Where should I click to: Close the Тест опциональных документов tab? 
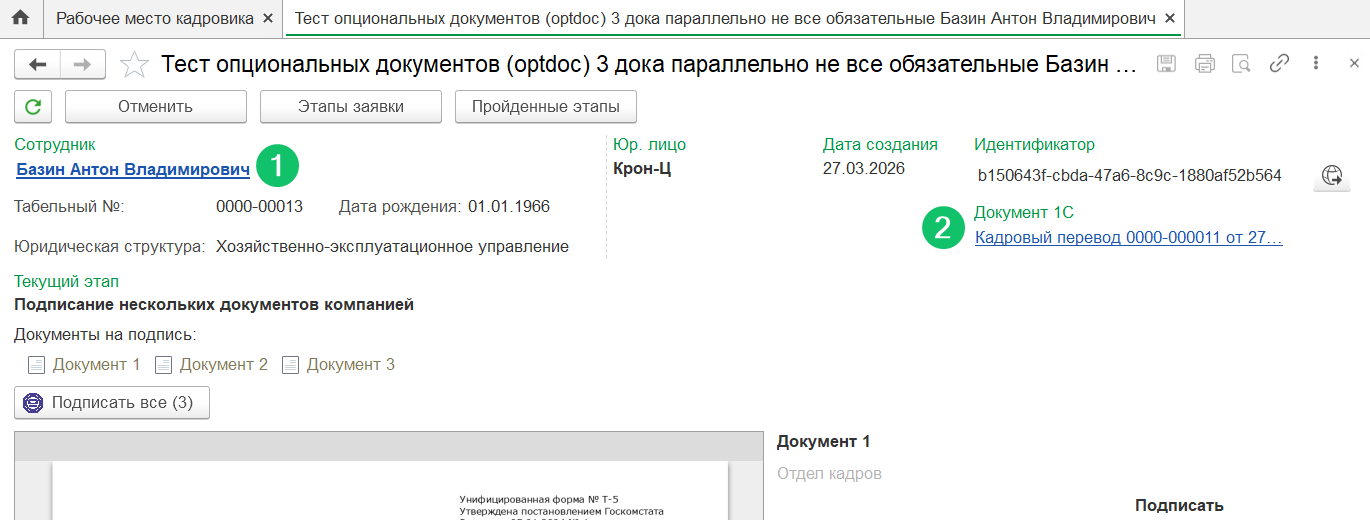click(1169, 19)
